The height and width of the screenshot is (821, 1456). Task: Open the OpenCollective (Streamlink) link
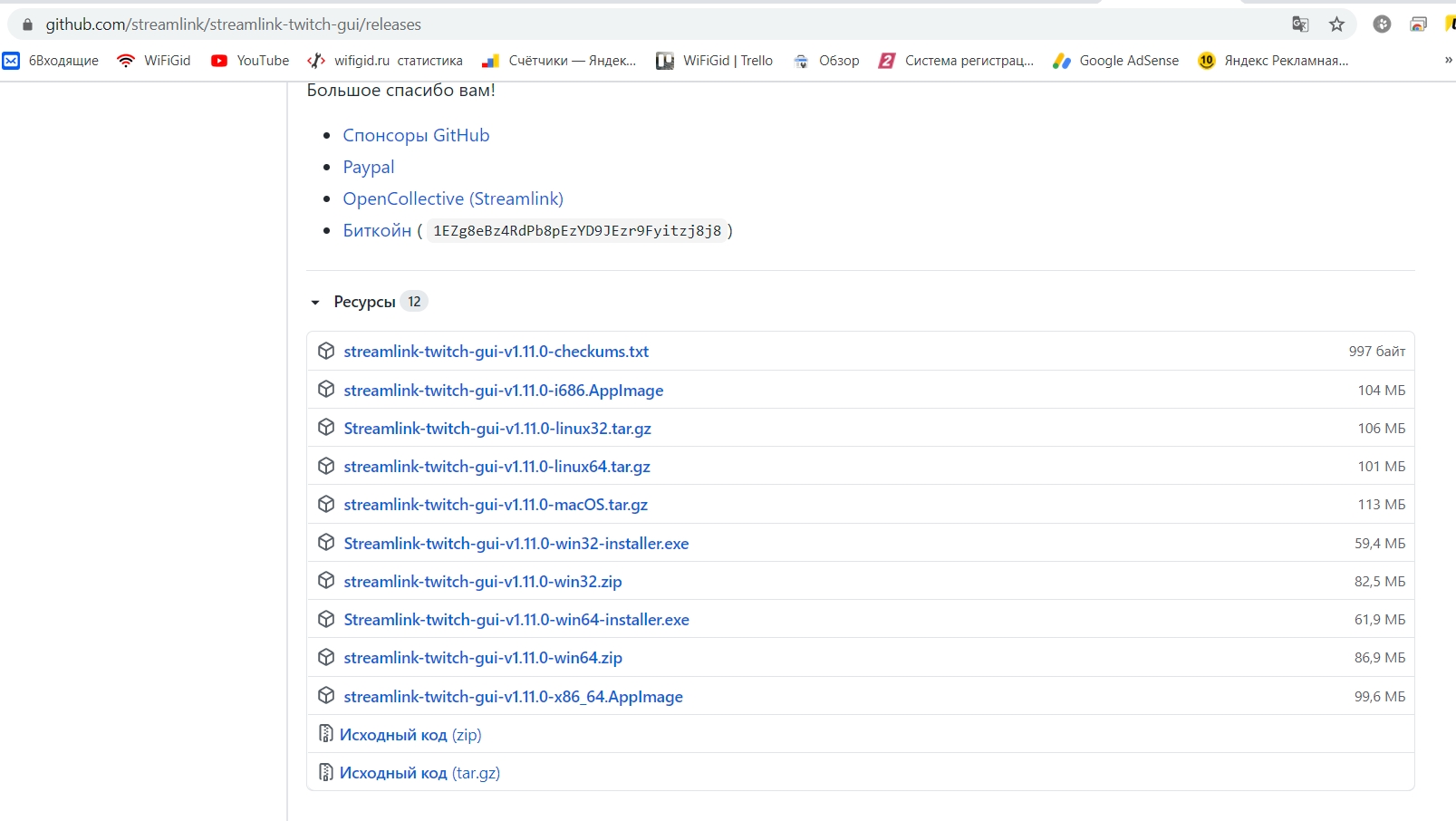pyautogui.click(x=453, y=198)
